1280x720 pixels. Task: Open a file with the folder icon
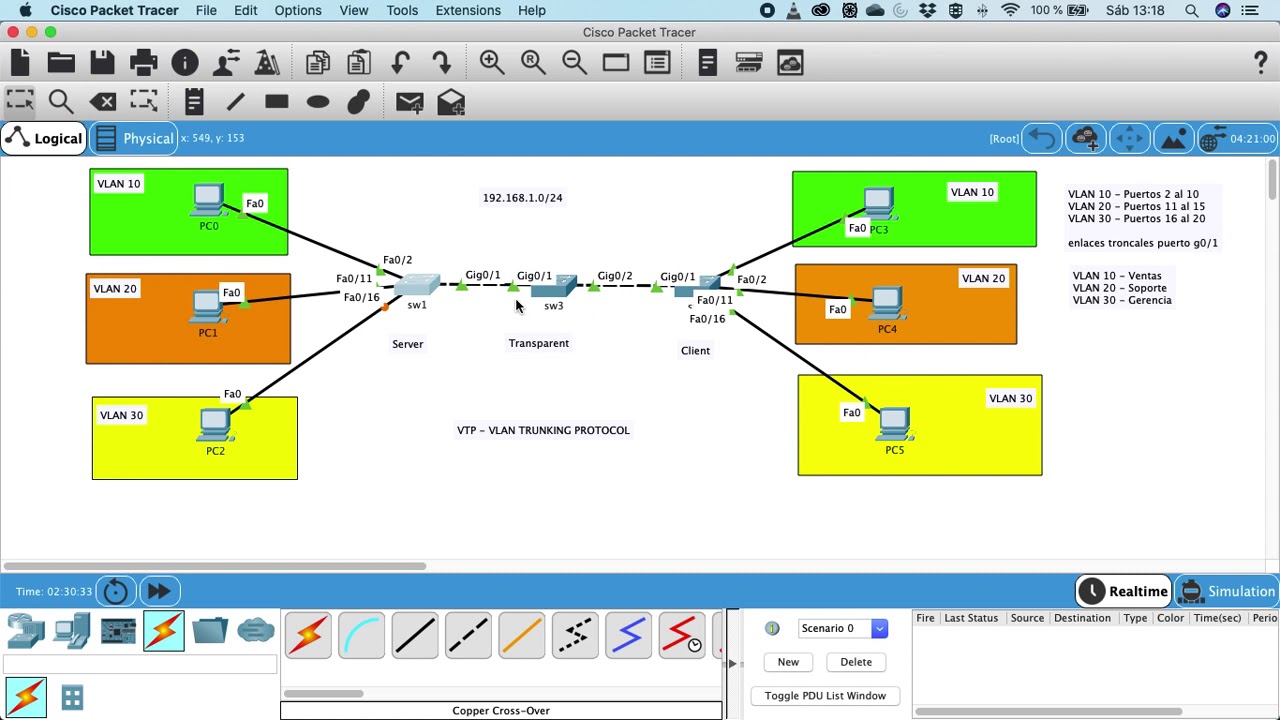pyautogui.click(x=61, y=63)
